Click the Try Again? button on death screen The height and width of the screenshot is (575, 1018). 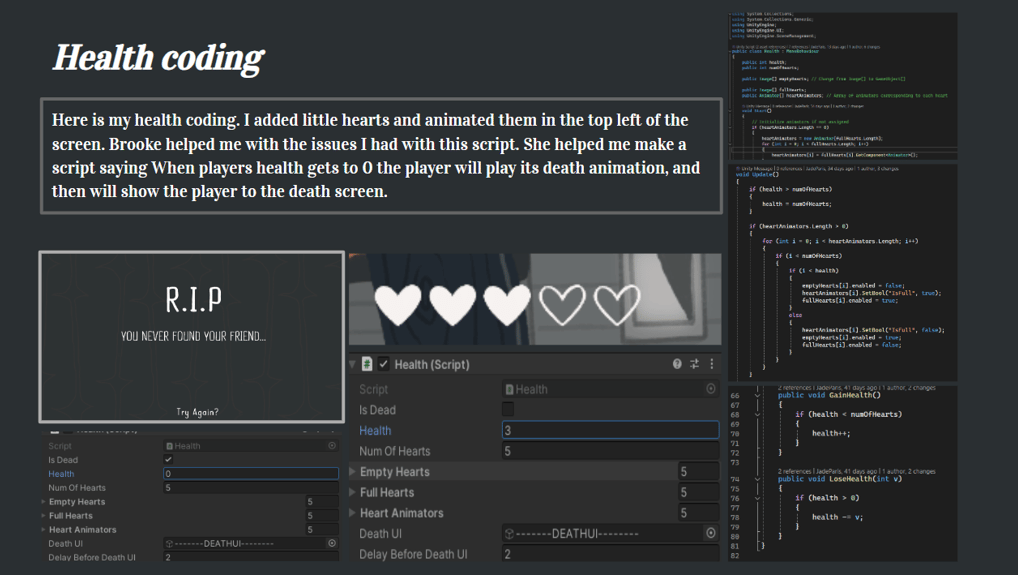coord(197,412)
